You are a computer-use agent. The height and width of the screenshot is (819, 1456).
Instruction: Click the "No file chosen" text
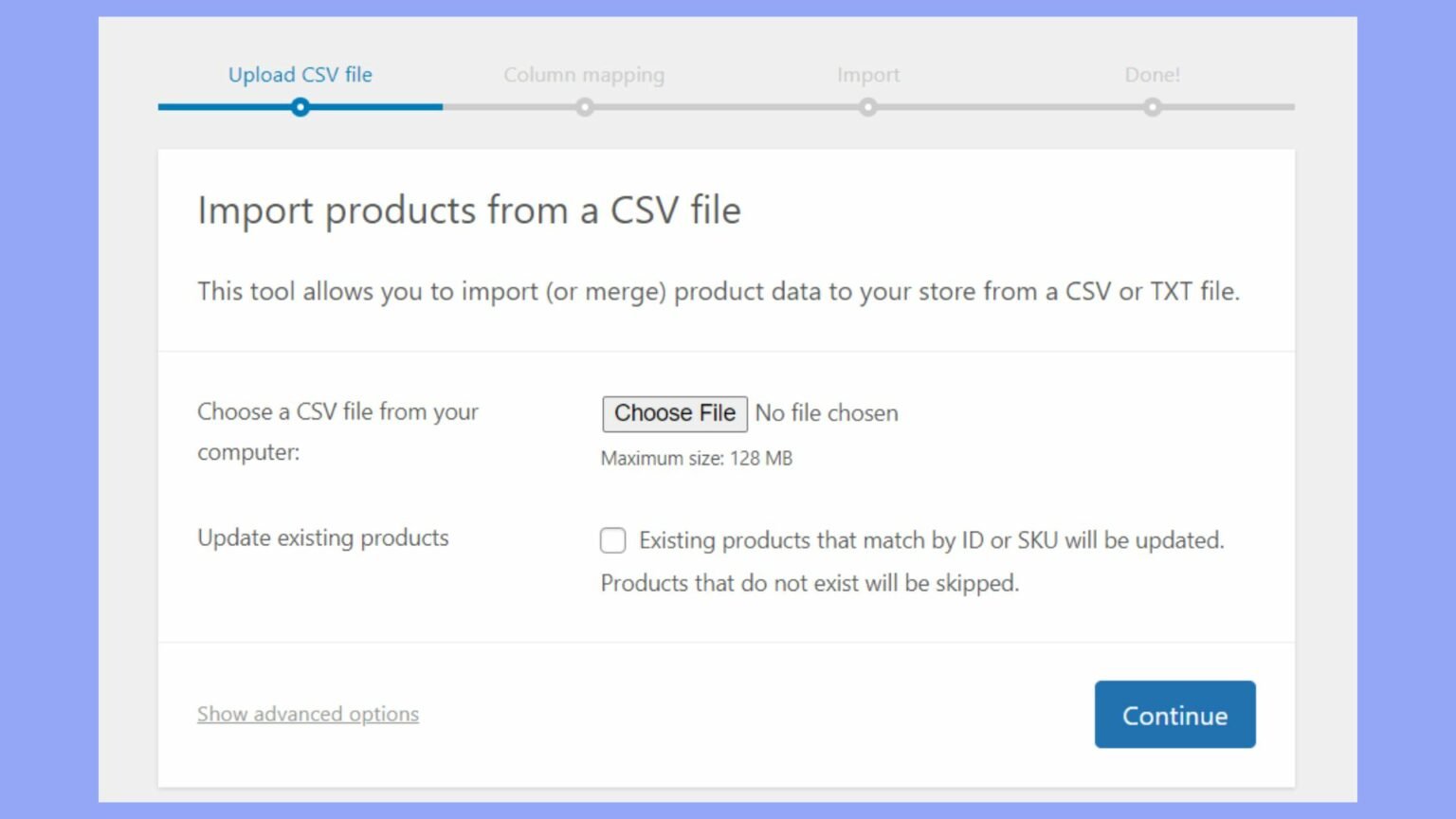click(x=826, y=413)
